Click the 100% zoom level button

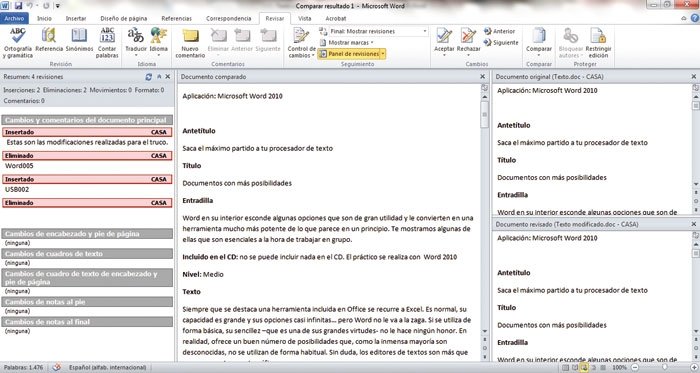click(619, 367)
